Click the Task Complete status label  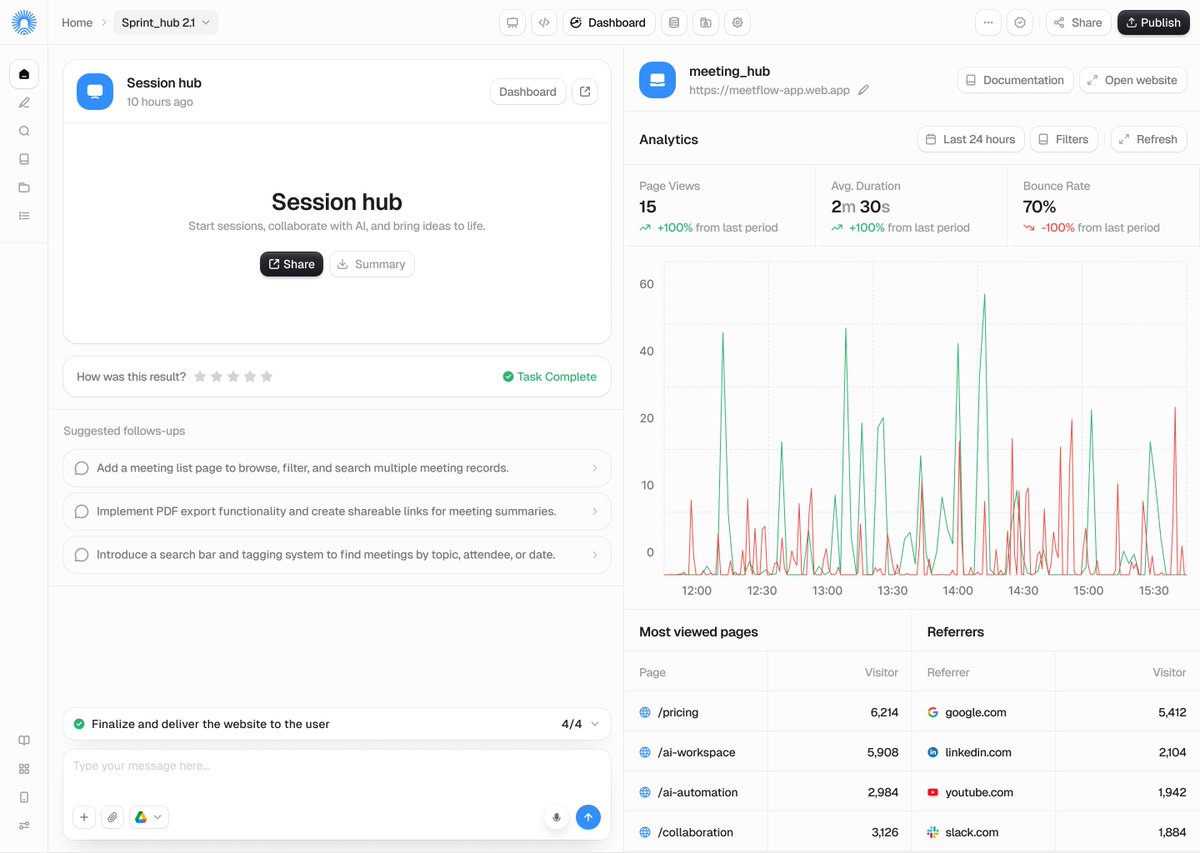tap(549, 377)
